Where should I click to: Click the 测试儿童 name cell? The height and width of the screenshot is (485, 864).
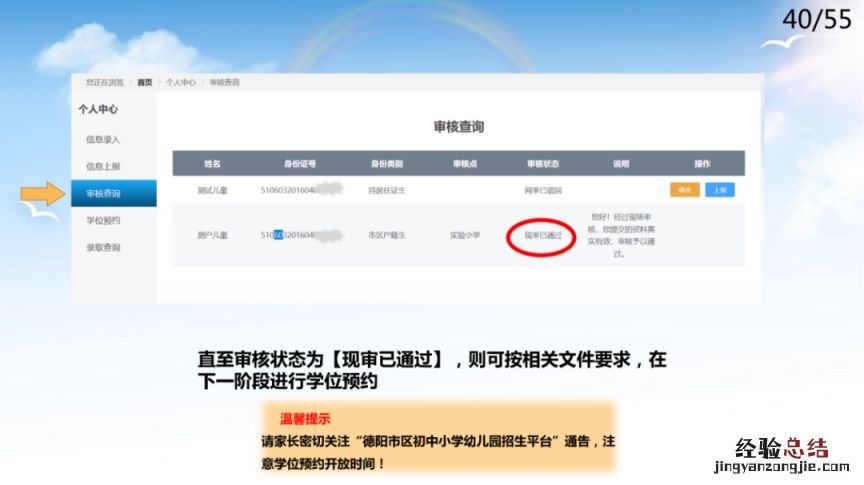212,190
